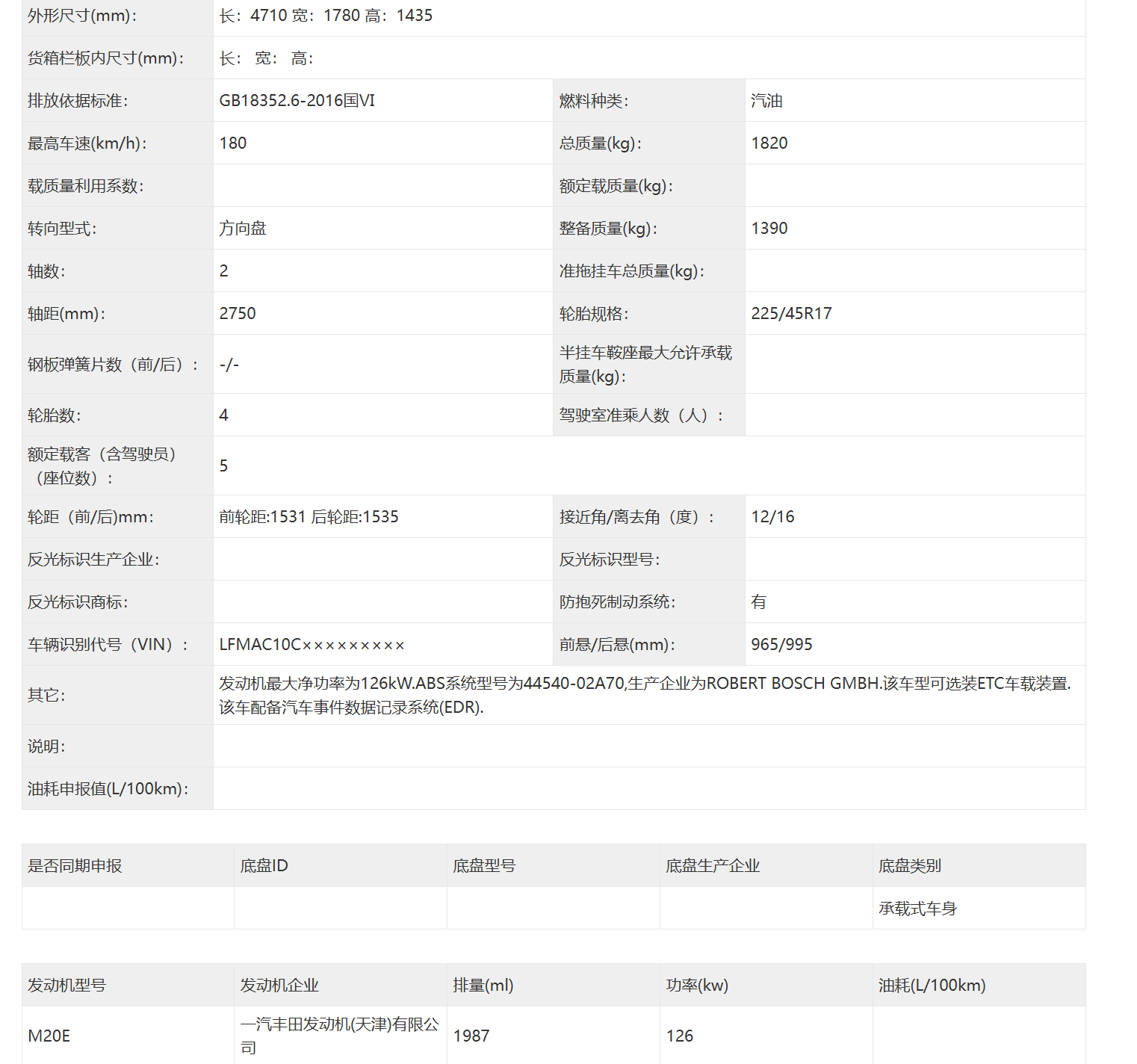The width and height of the screenshot is (1137, 1064).
Task: Click the 前悬/后悬(mm) label
Action: [x=617, y=644]
